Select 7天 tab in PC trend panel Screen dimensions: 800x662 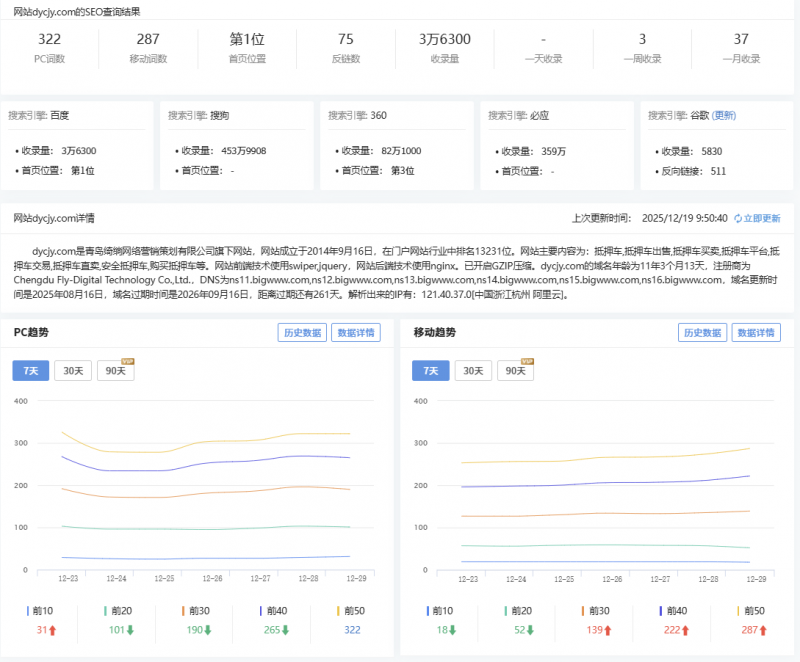[30, 370]
